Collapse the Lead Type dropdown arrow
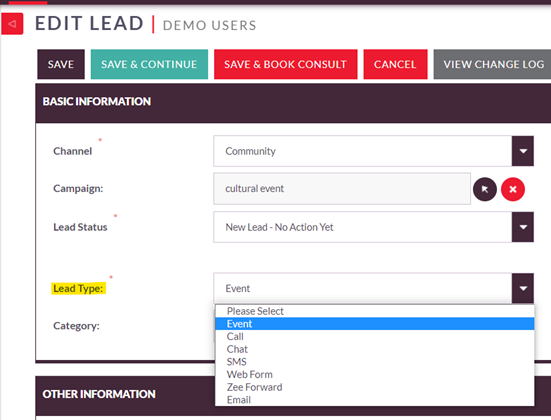The width and height of the screenshot is (551, 420). pyautogui.click(x=523, y=288)
